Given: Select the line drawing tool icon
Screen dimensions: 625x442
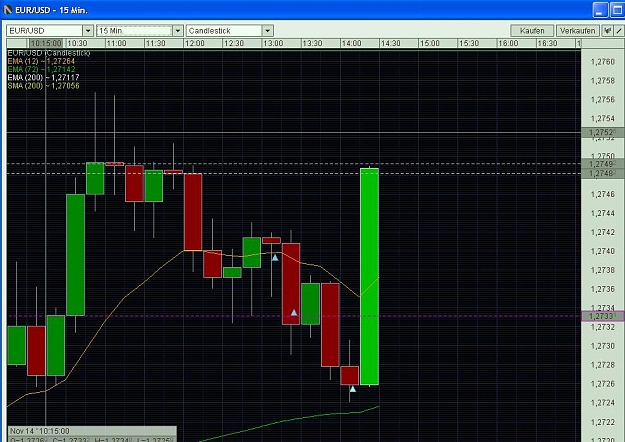Looking at the screenshot, I should 619,31.
